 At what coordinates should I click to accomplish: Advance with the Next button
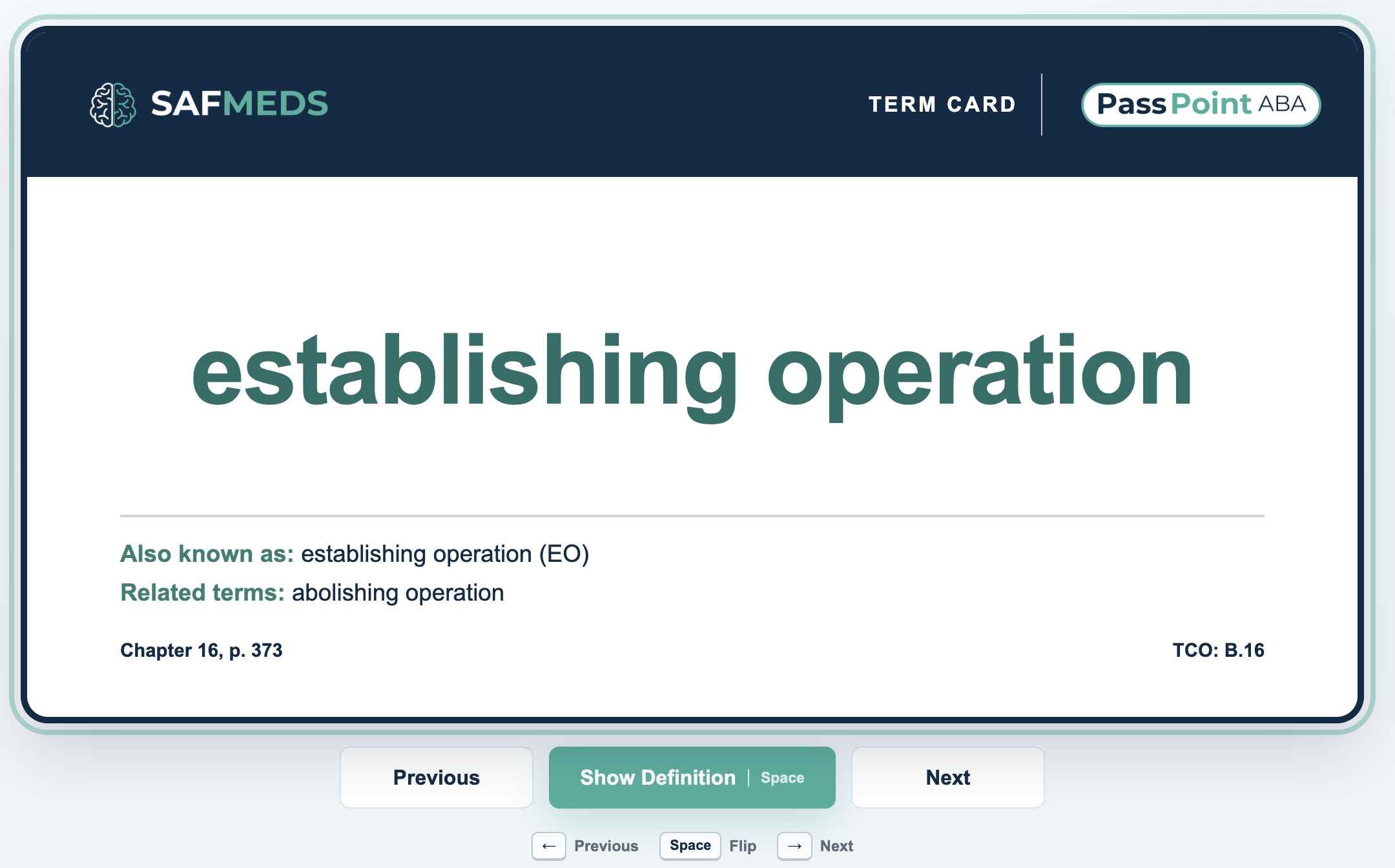947,778
